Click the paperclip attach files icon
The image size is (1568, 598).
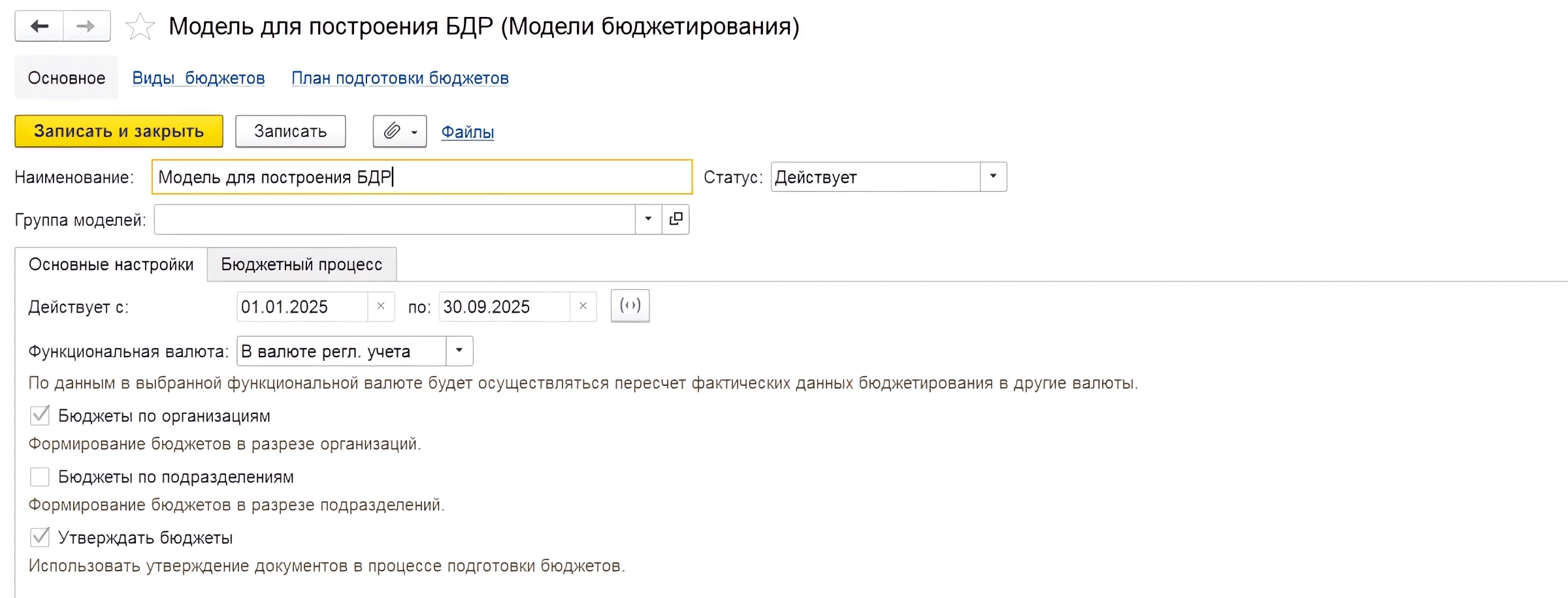pos(392,131)
